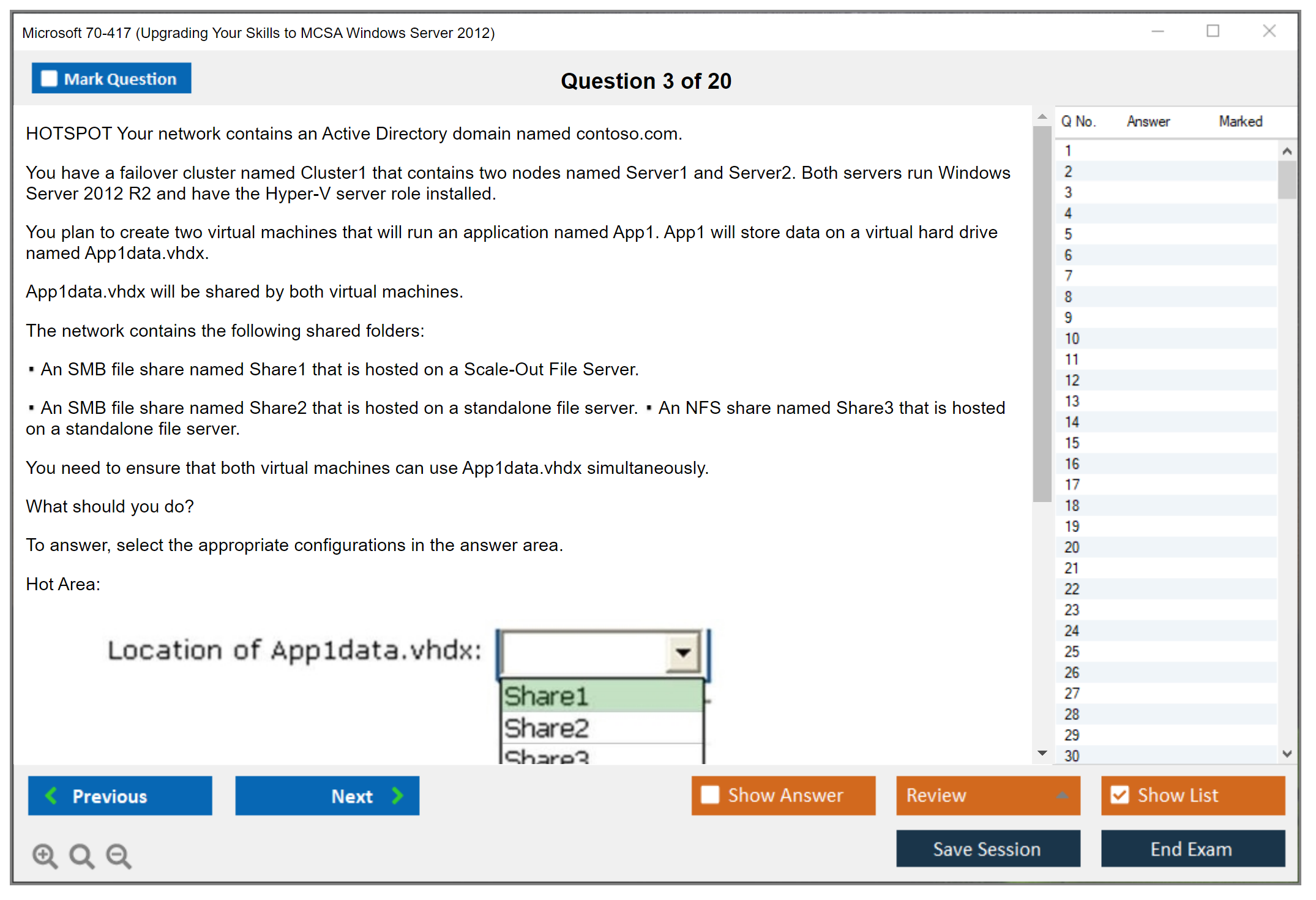Expand the Review dropdown menu
This screenshot has height=900, width=1316.
tap(1062, 795)
